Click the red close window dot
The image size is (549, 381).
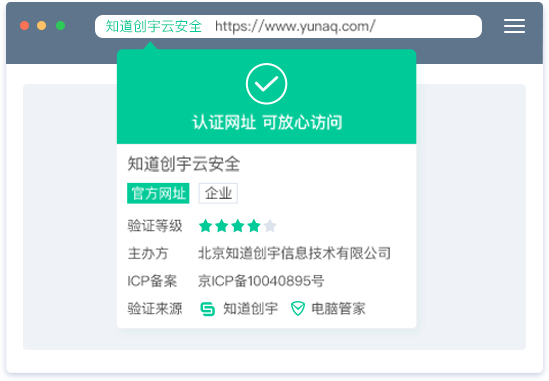(x=25, y=26)
